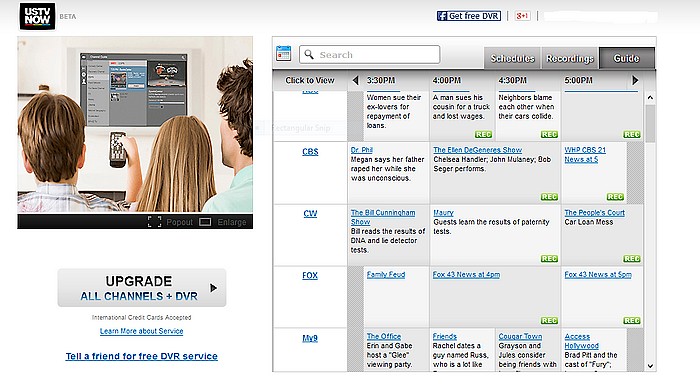This screenshot has height=389, width=700.
Task: Open The People's Court link
Action: tap(594, 213)
